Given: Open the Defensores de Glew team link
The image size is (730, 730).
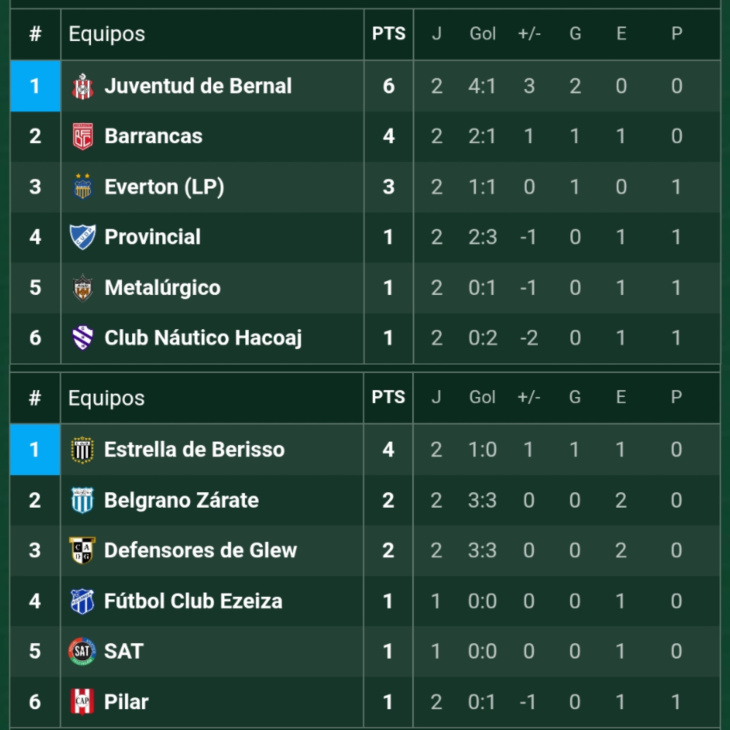Looking at the screenshot, I should coord(200,550).
